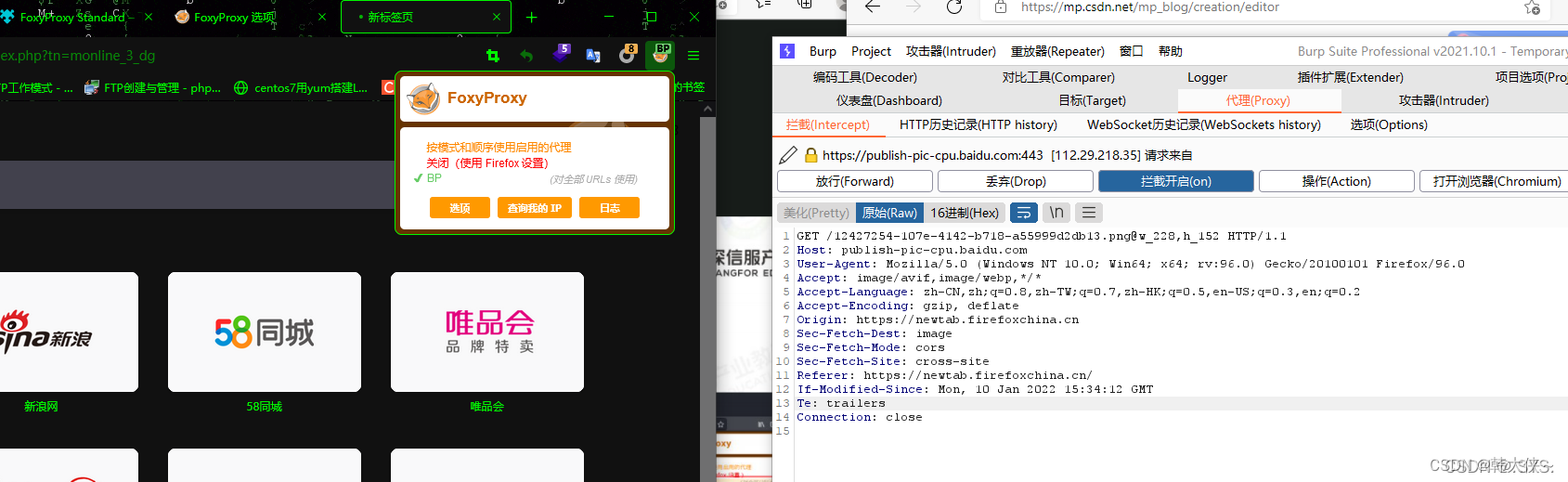The height and width of the screenshot is (482, 1568).
Task: Open the Burp editor hamburger options menu
Action: [1089, 213]
